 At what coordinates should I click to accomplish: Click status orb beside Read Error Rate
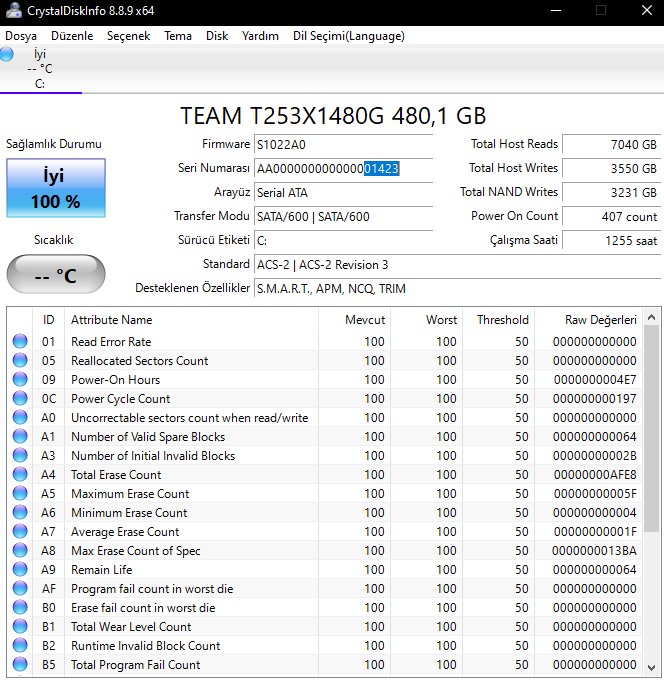point(20,342)
